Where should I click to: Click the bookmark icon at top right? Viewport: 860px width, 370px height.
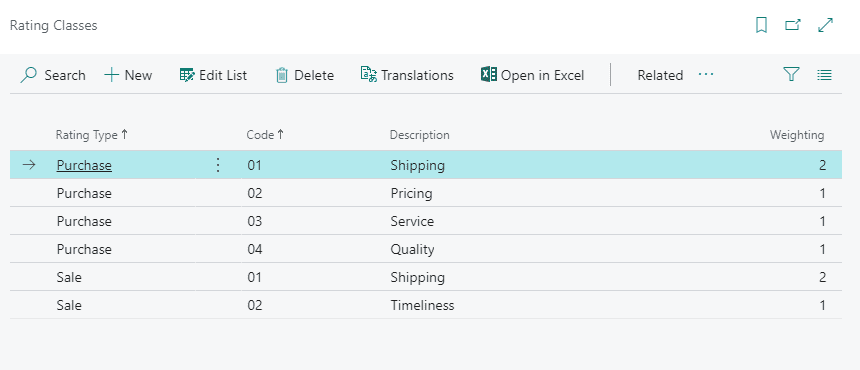coord(761,25)
